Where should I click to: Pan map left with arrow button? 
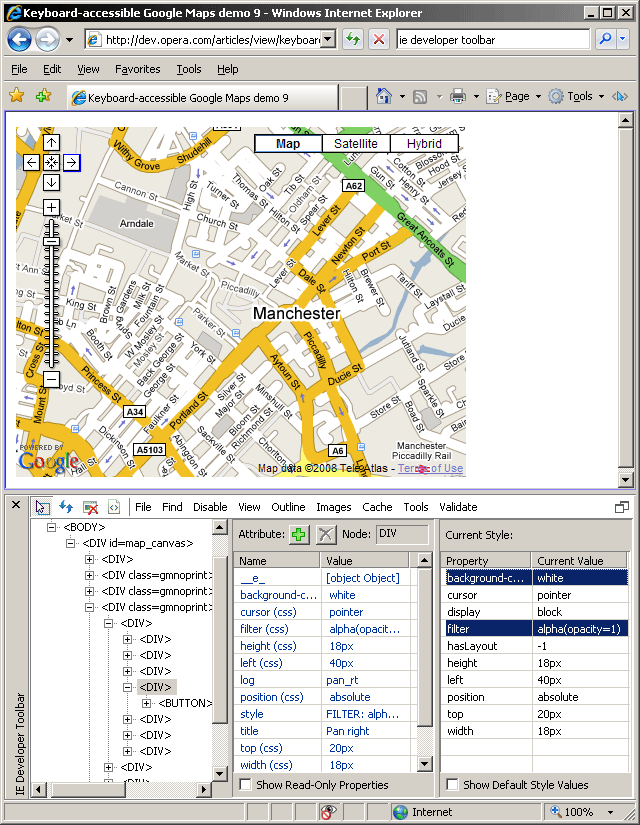[x=32, y=163]
